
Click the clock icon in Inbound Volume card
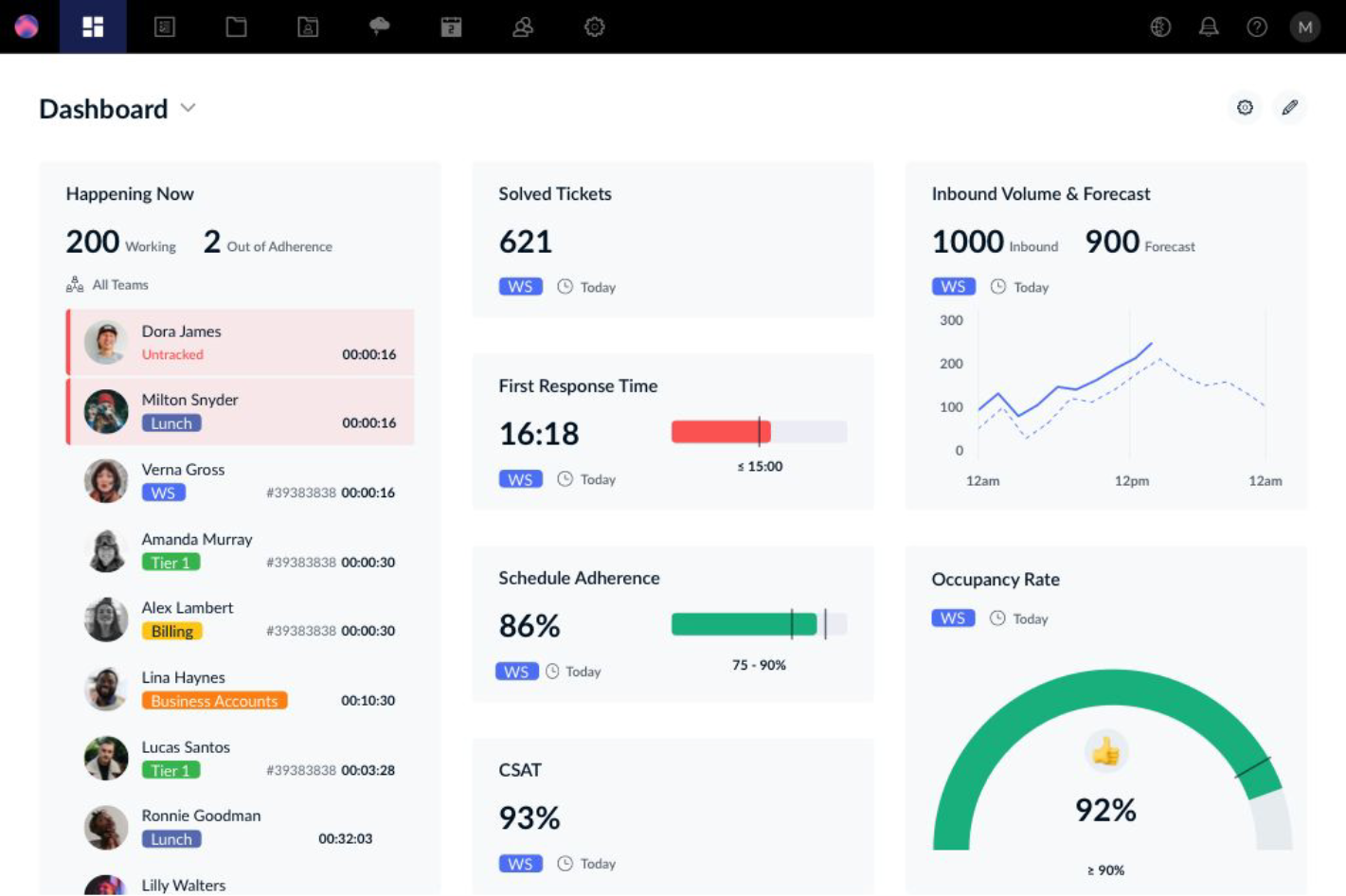point(997,286)
